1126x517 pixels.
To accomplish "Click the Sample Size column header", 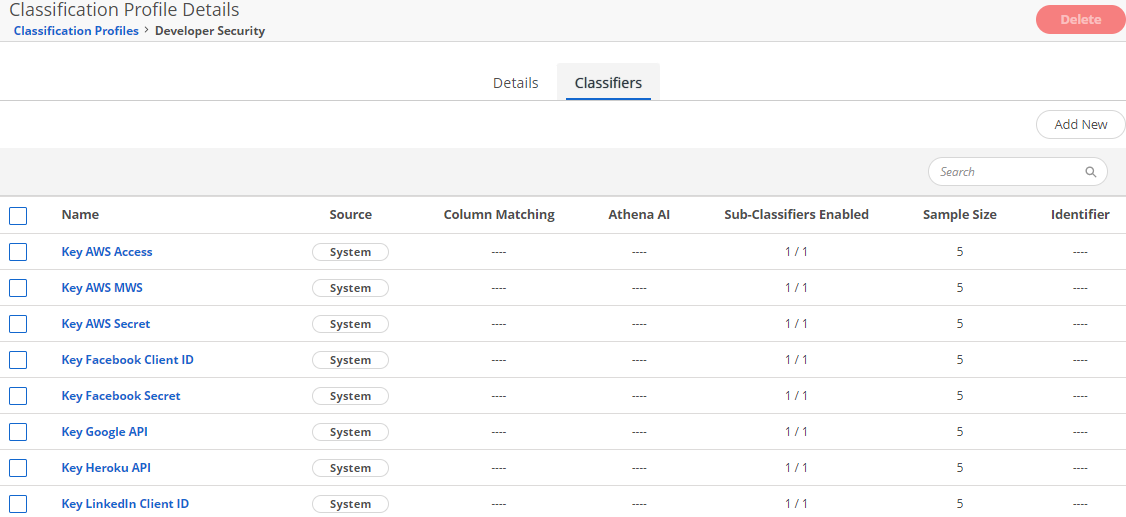I will [959, 214].
